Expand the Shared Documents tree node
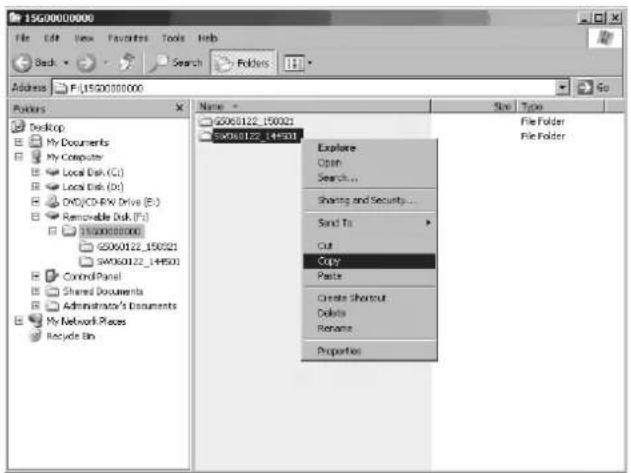This screenshot has height=473, width=631. (36, 291)
